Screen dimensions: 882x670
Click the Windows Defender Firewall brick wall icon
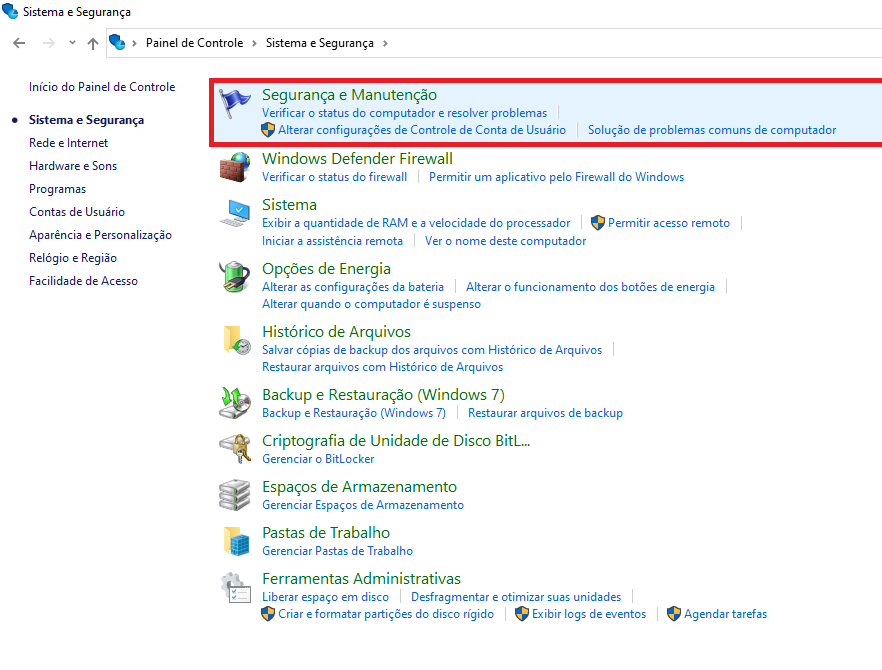(x=235, y=168)
